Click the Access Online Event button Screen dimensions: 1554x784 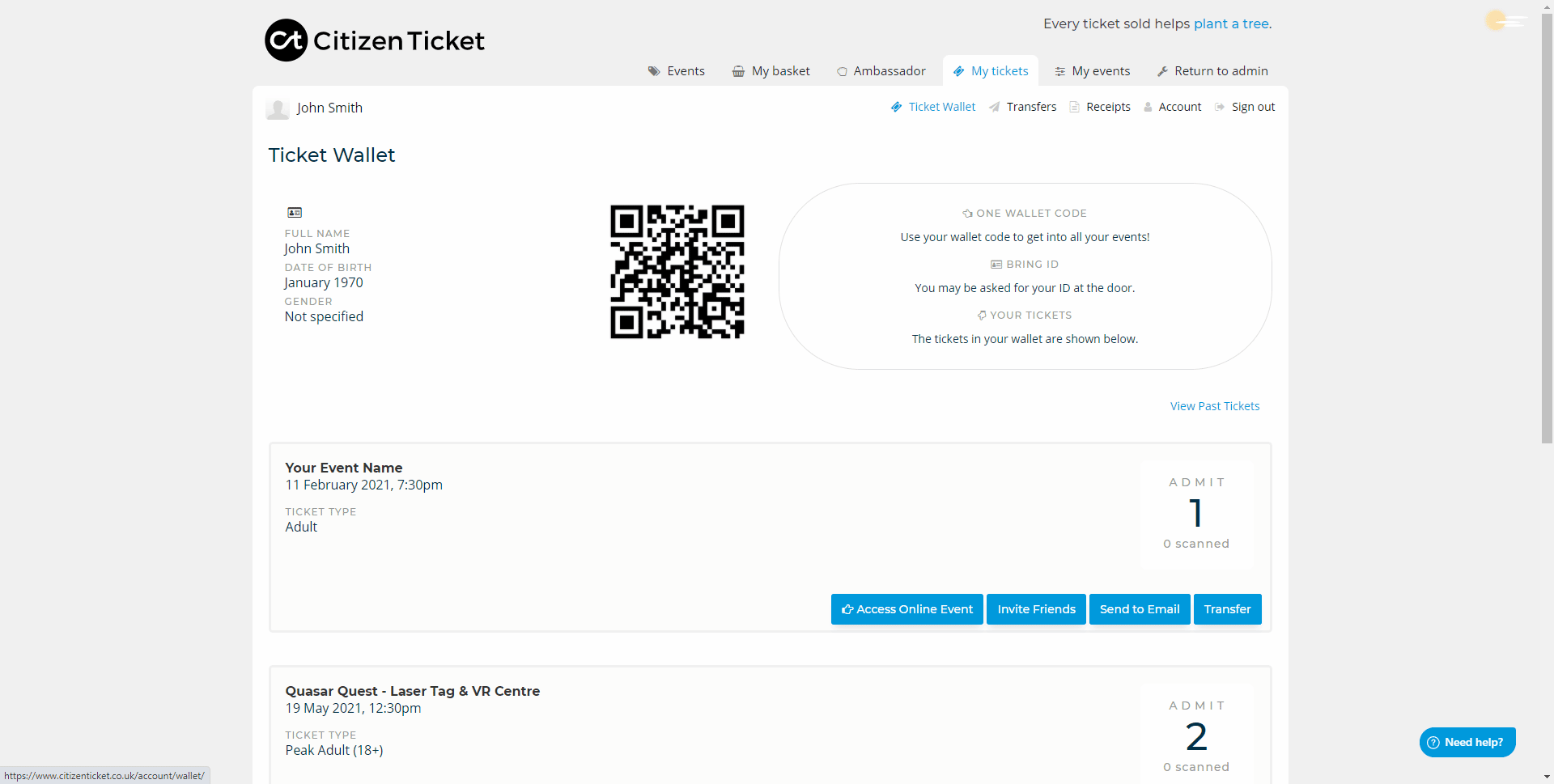point(907,609)
